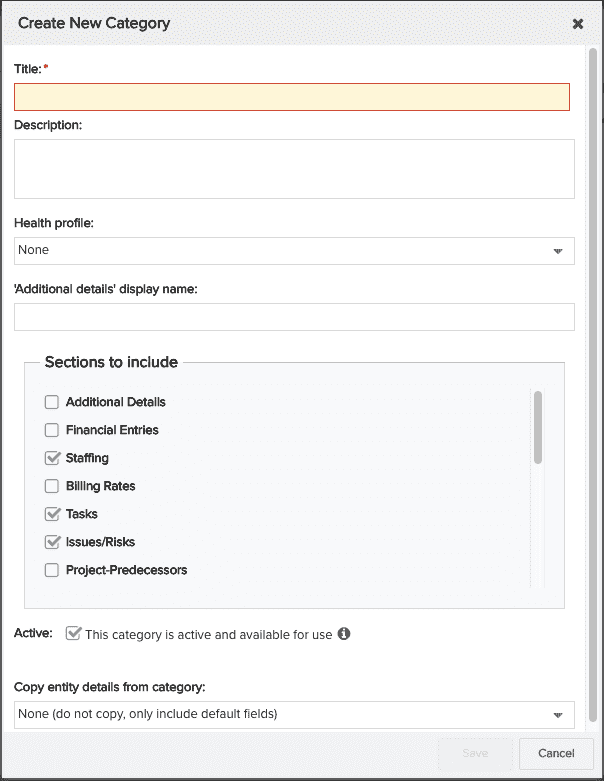Image resolution: width=604 pixels, height=781 pixels.
Task: Click the info icon beside the Active checkbox
Action: (344, 634)
